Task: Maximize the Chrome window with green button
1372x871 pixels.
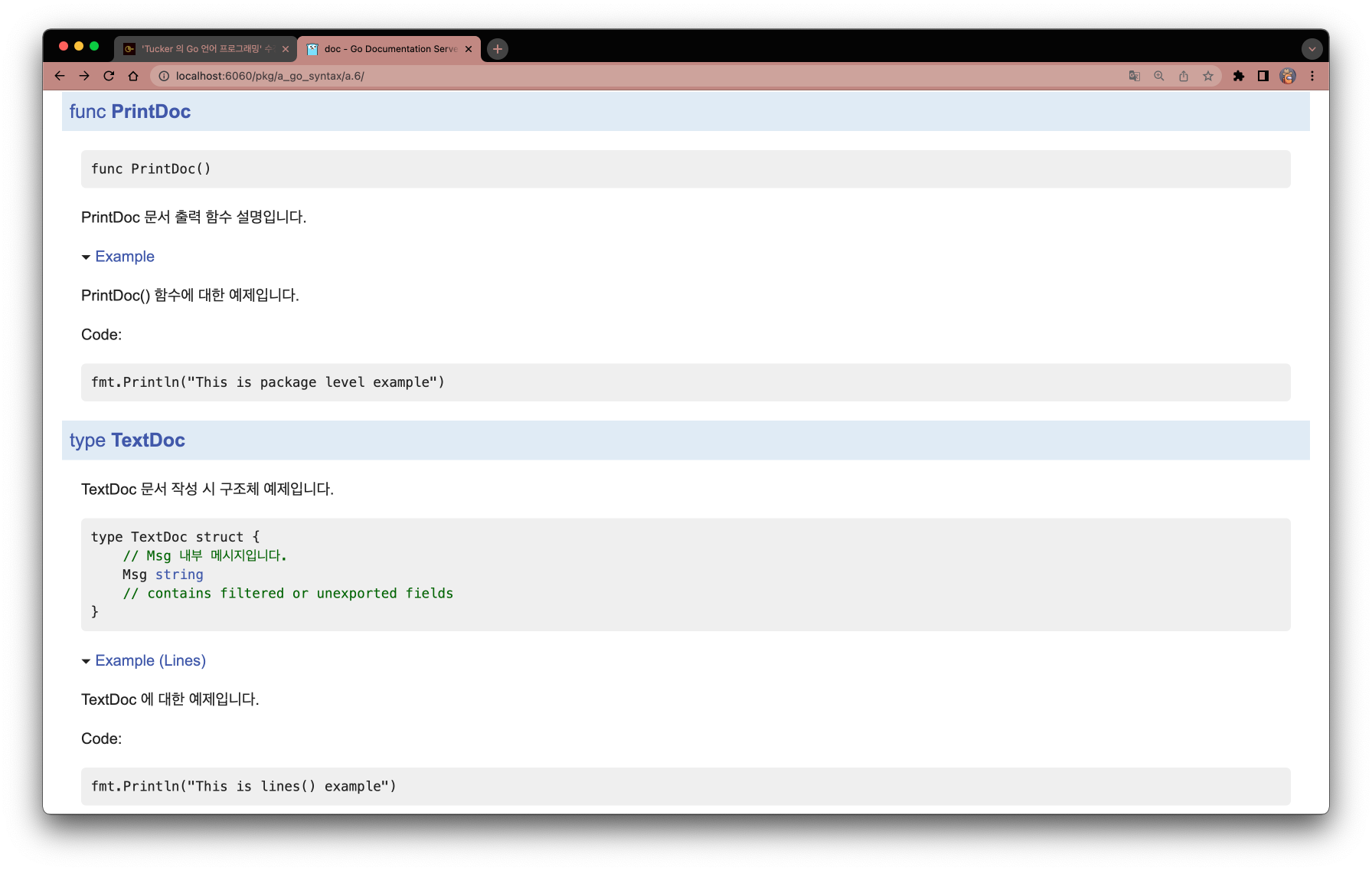Action: [94, 46]
